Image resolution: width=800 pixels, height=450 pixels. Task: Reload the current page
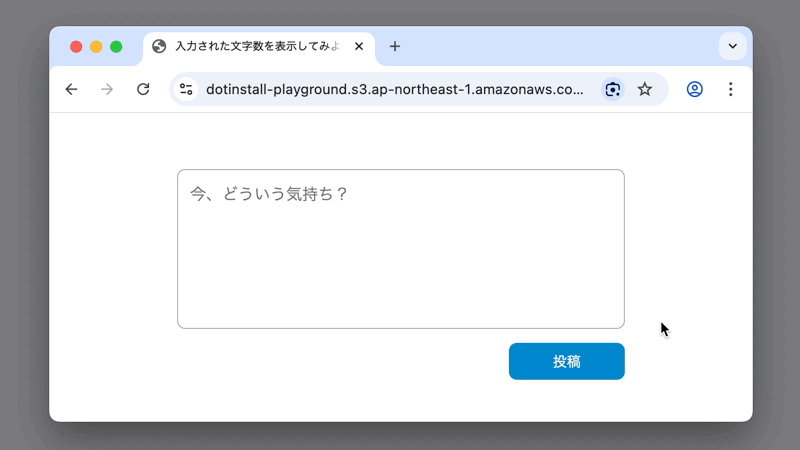click(143, 89)
